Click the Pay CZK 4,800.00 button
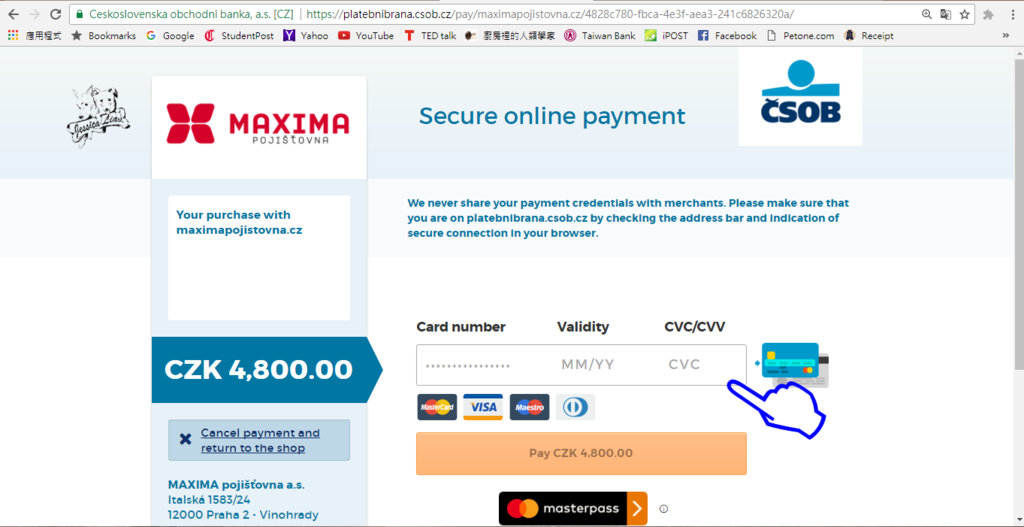This screenshot has height=527, width=1024. tap(581, 453)
